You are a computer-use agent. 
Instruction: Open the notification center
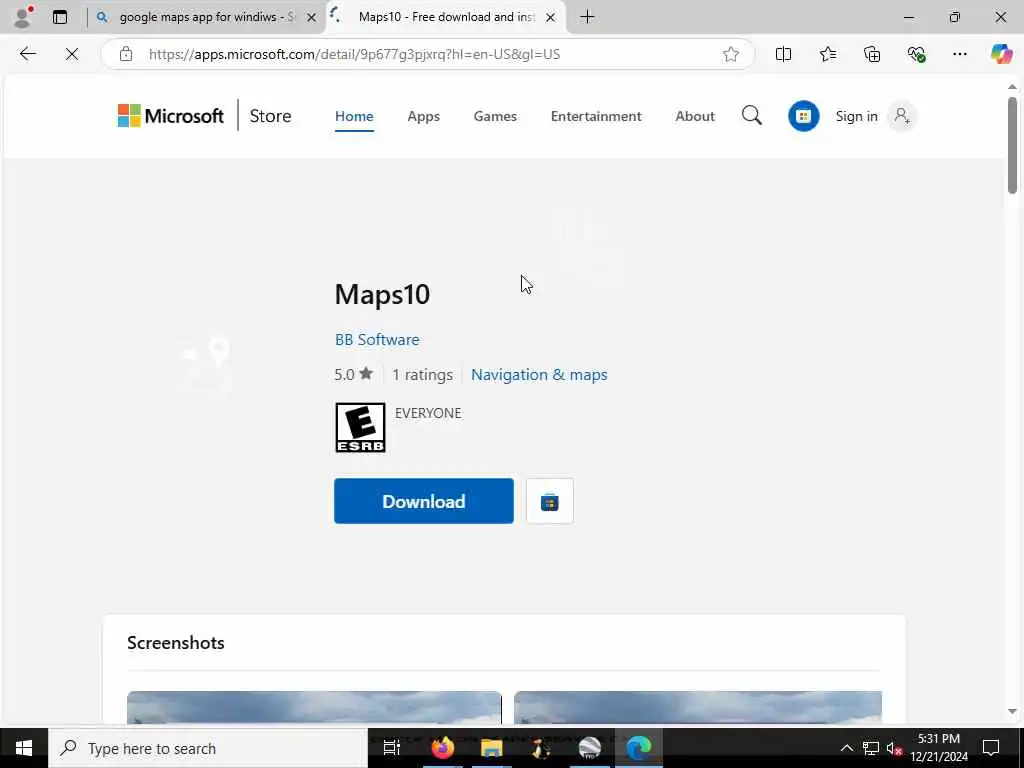[x=991, y=748]
